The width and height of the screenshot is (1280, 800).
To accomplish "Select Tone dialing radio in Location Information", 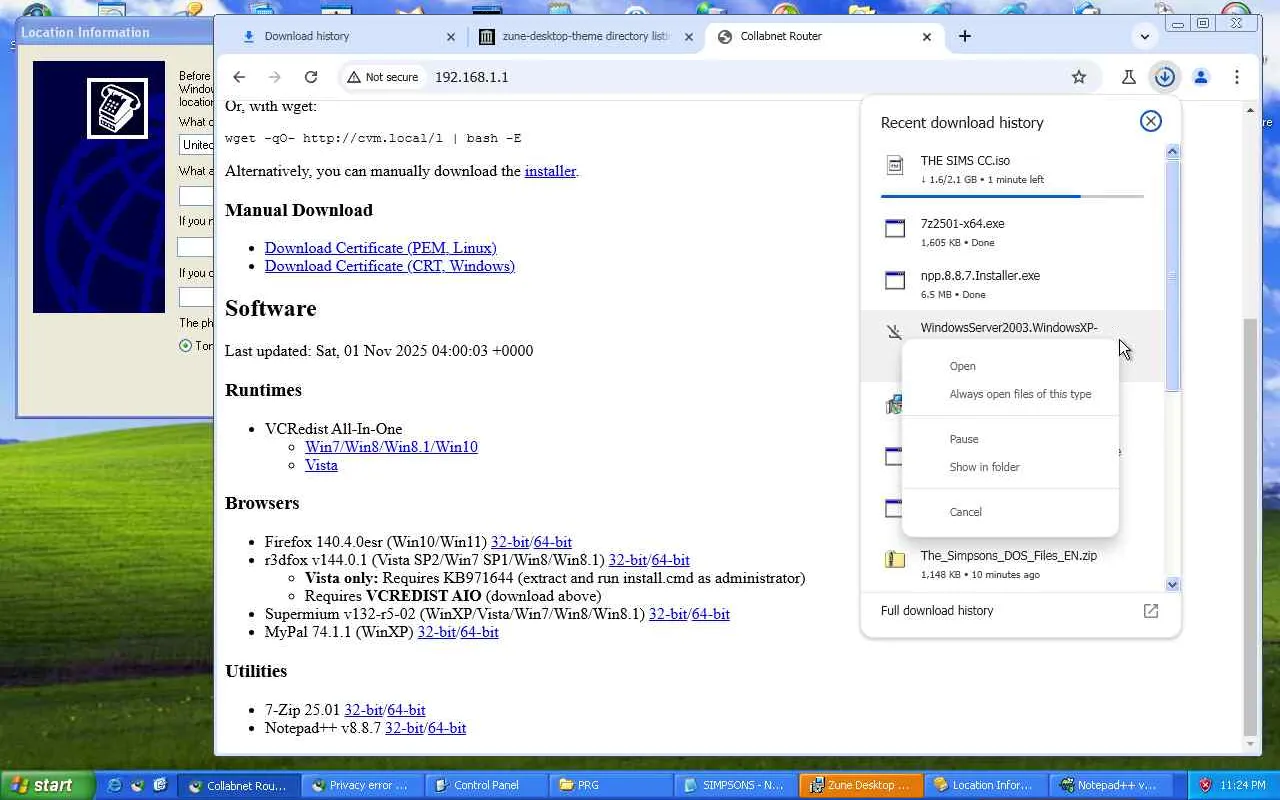I will pyautogui.click(x=185, y=346).
